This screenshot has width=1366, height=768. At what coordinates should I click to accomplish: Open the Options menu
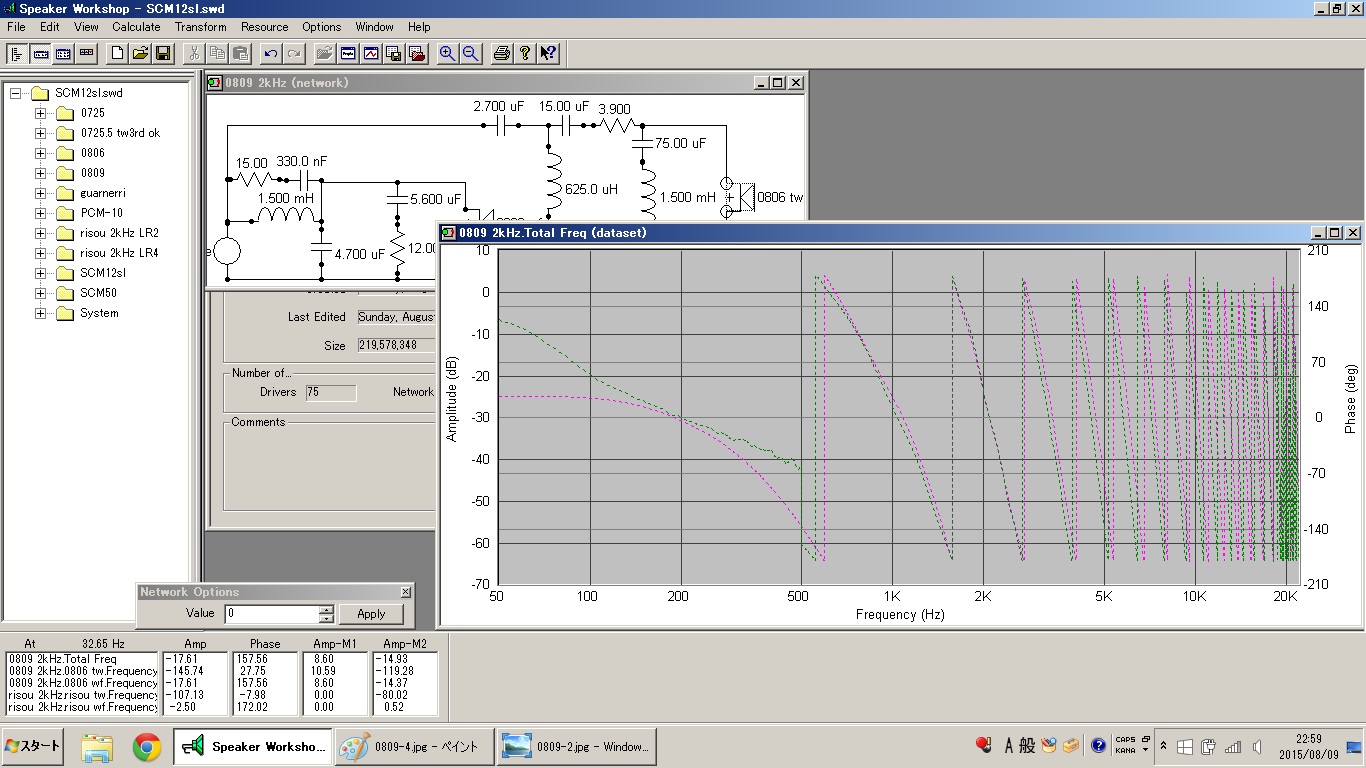click(x=322, y=27)
